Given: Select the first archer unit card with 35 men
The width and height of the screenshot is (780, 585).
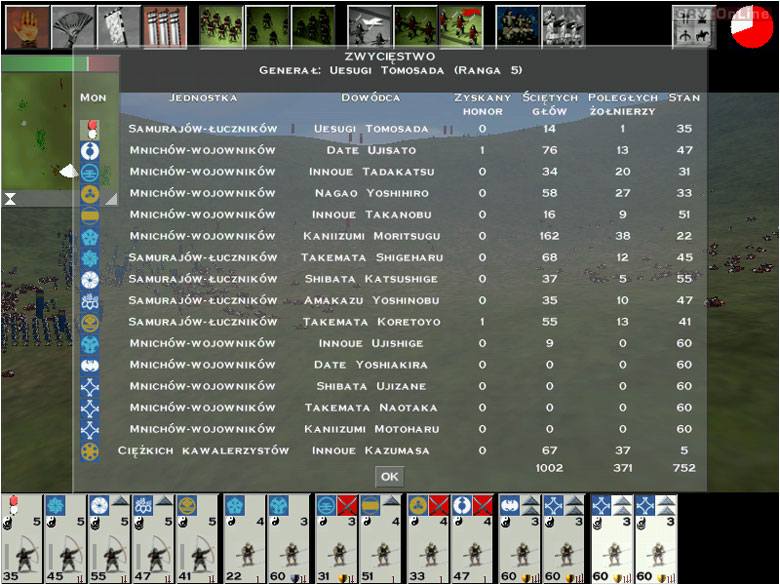Looking at the screenshot, I should pos(20,538).
